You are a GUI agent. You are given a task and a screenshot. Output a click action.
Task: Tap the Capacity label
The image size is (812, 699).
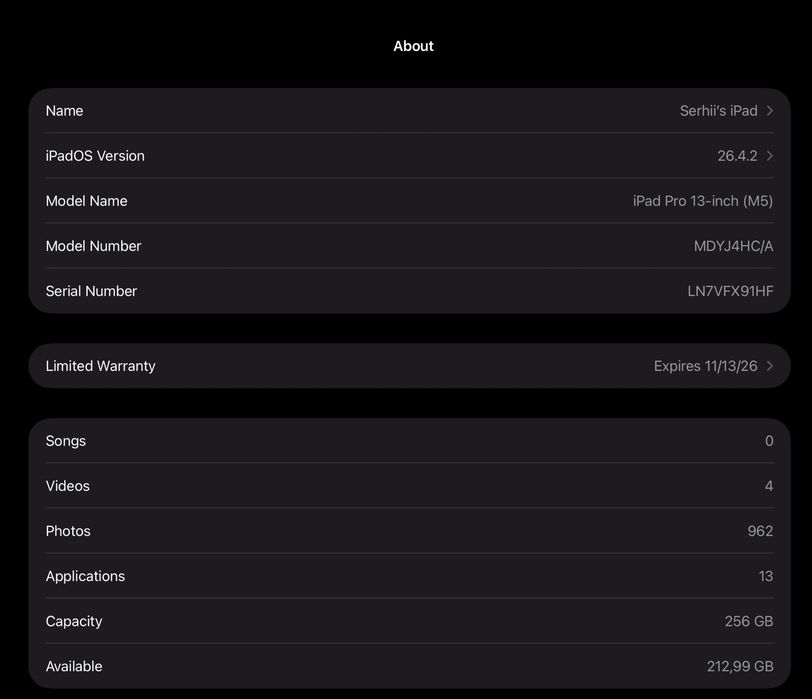(74, 621)
